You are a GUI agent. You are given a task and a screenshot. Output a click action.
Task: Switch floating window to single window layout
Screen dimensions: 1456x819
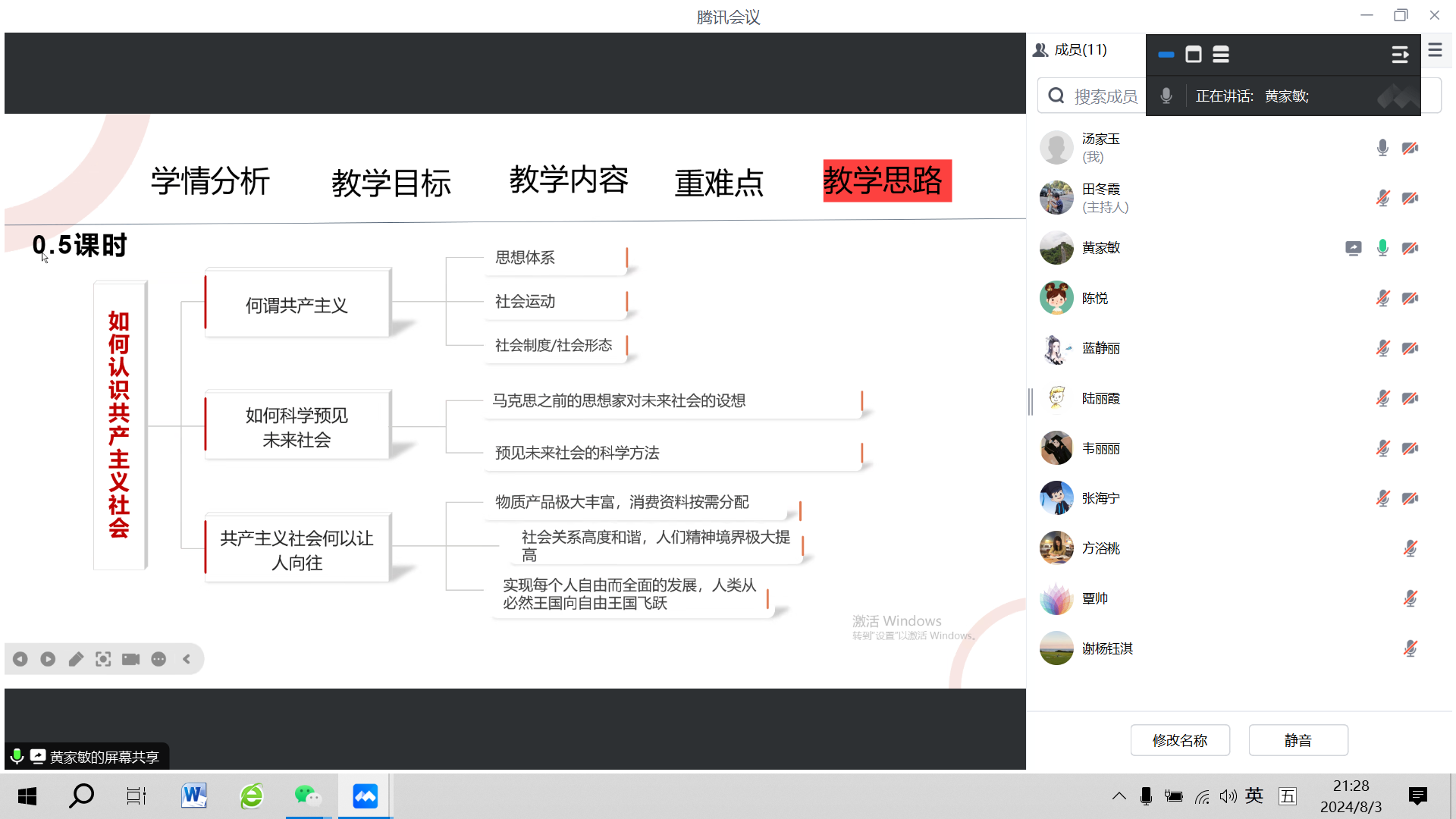1194,55
